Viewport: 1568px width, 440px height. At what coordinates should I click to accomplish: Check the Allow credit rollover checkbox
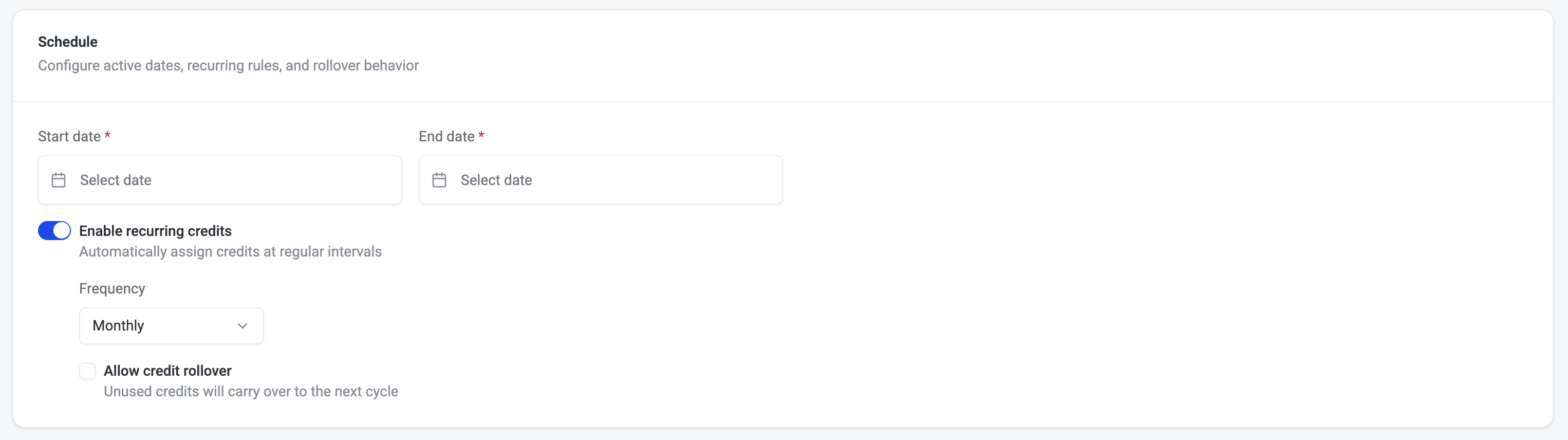(x=88, y=371)
